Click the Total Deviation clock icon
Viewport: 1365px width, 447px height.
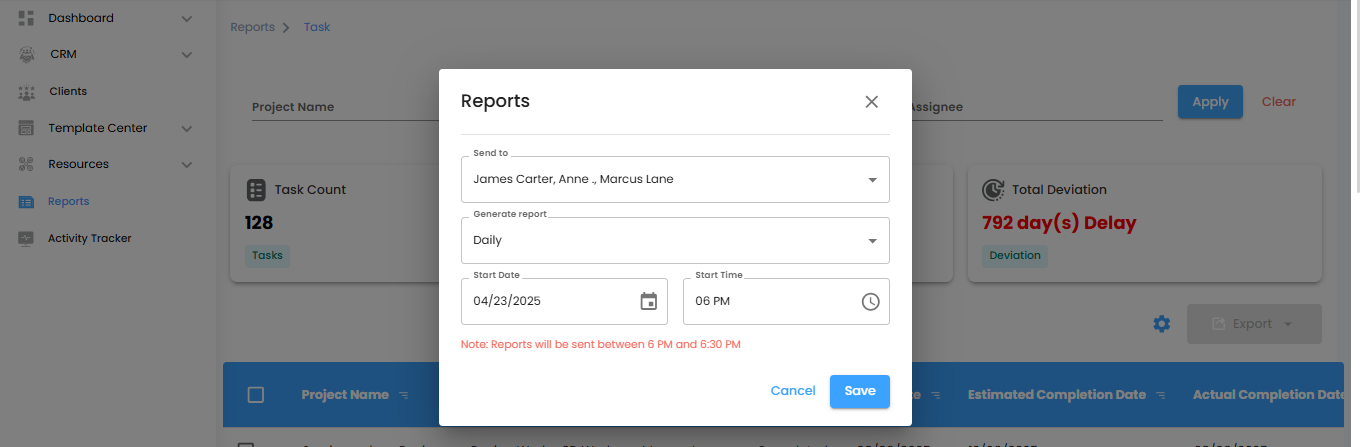click(x=993, y=189)
